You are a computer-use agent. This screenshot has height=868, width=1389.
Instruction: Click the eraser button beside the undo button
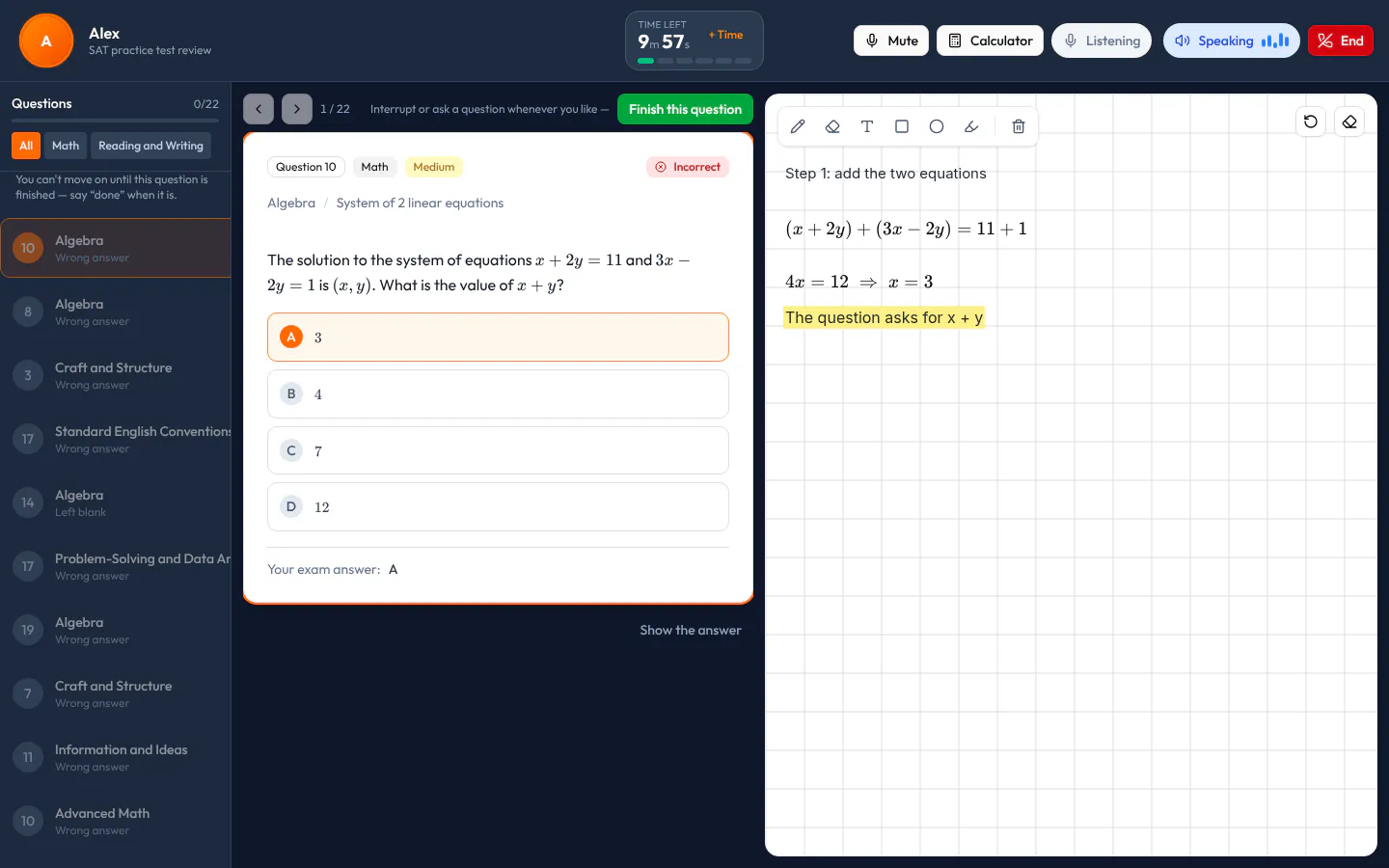click(1349, 122)
